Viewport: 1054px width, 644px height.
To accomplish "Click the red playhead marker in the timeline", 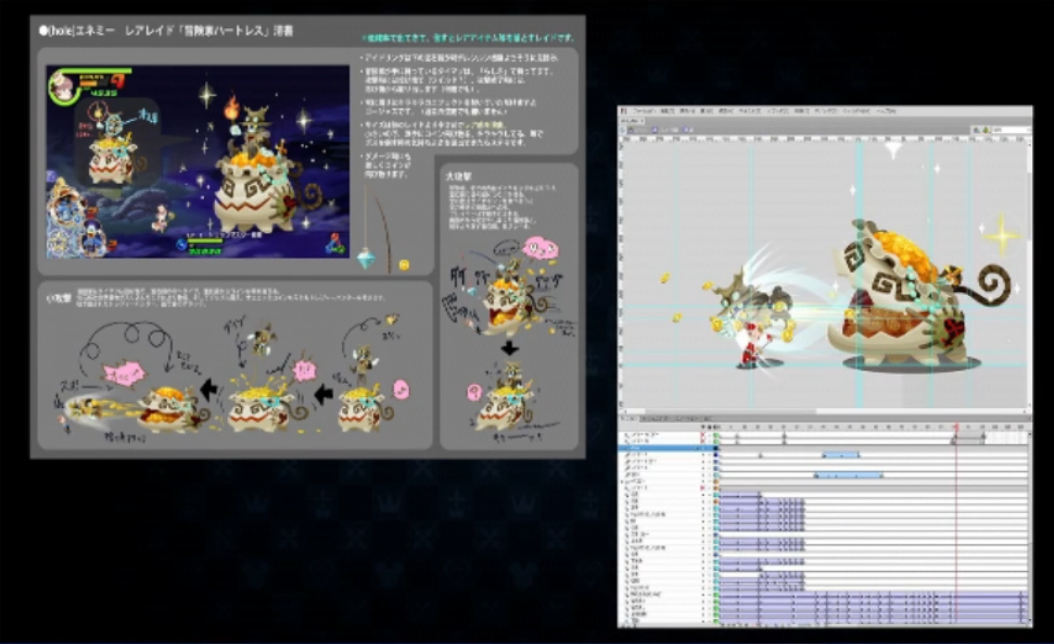I will click(x=956, y=427).
